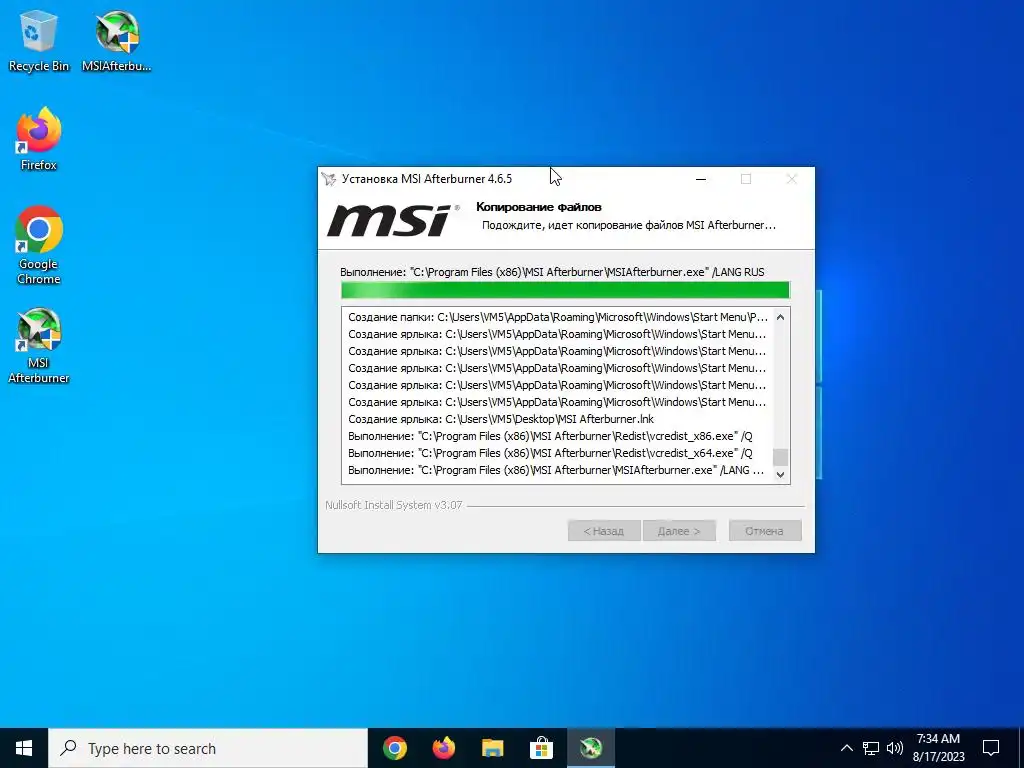Click the Копирование файлов heading
This screenshot has height=768, width=1024.
(x=539, y=207)
